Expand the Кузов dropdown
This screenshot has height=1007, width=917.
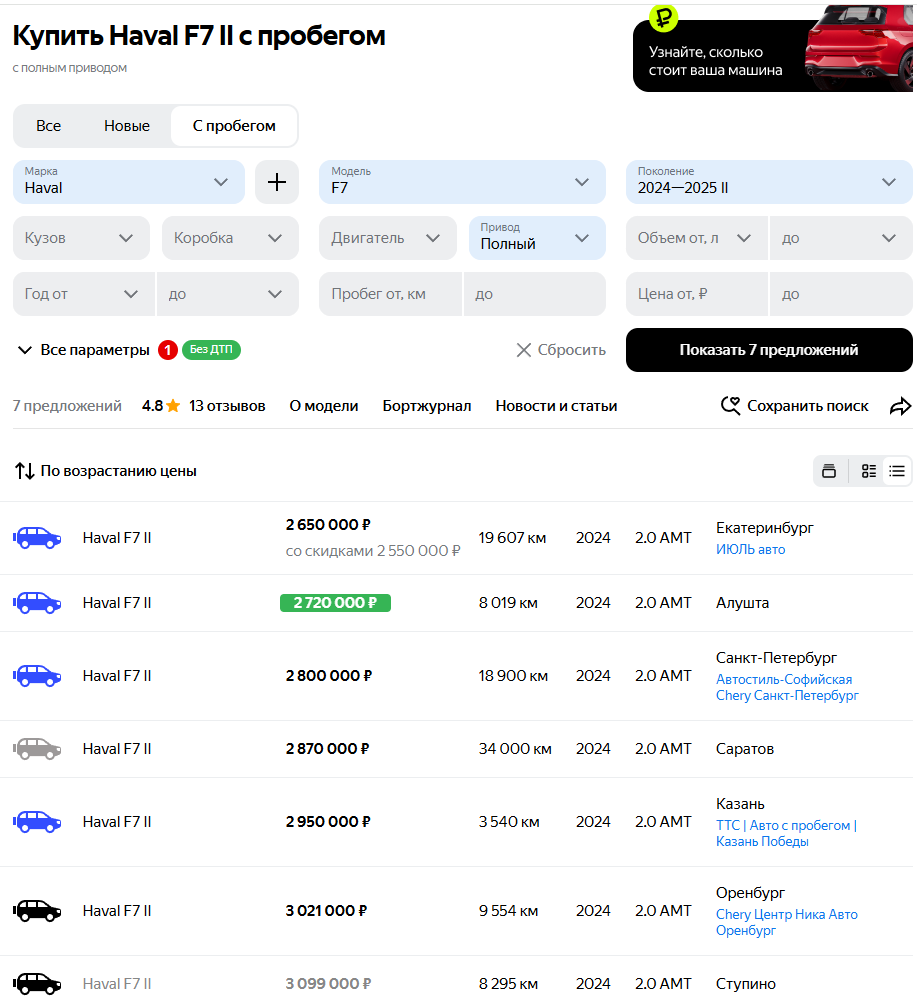[82, 238]
